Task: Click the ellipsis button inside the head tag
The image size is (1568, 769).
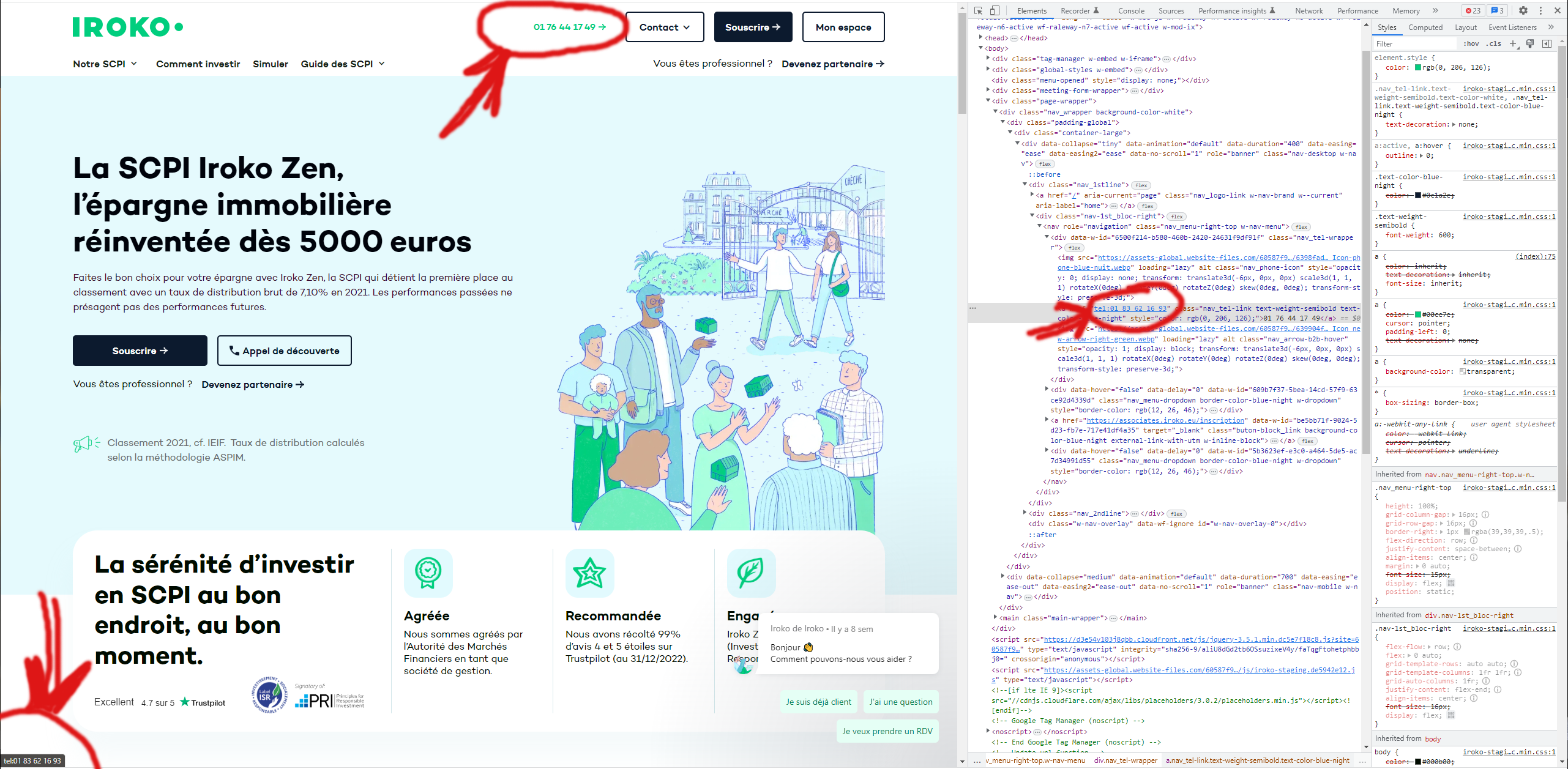Action: click(x=1014, y=39)
